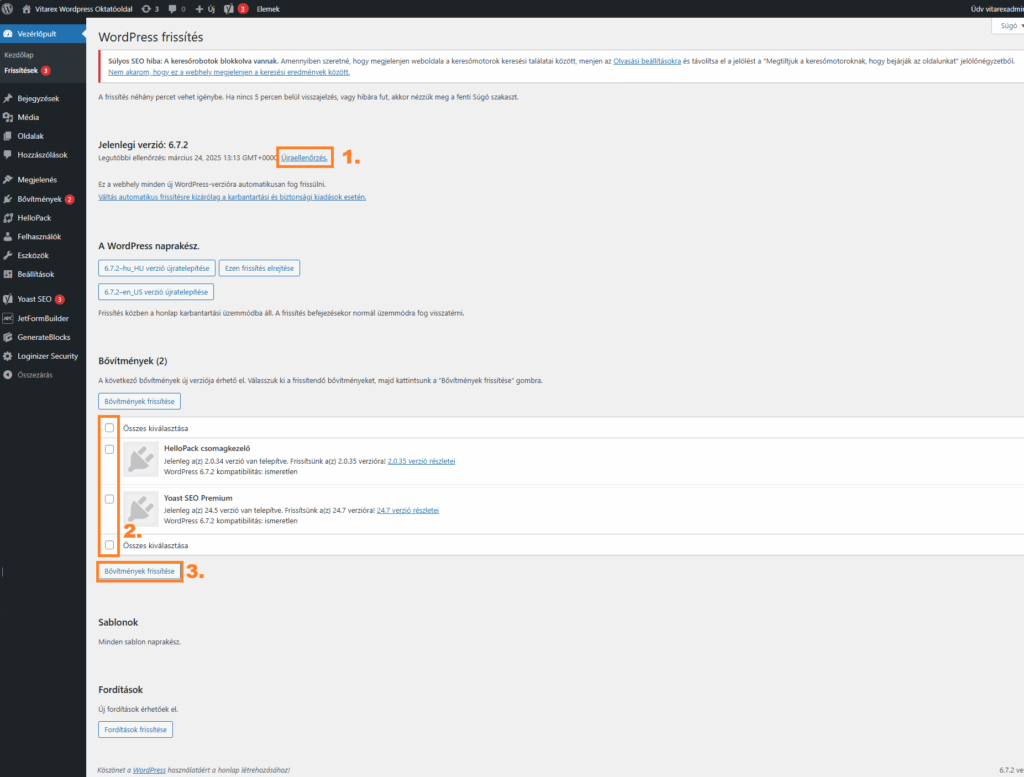Click the Fordítások frissítése button
The width and height of the screenshot is (1024, 777).
click(x=135, y=729)
